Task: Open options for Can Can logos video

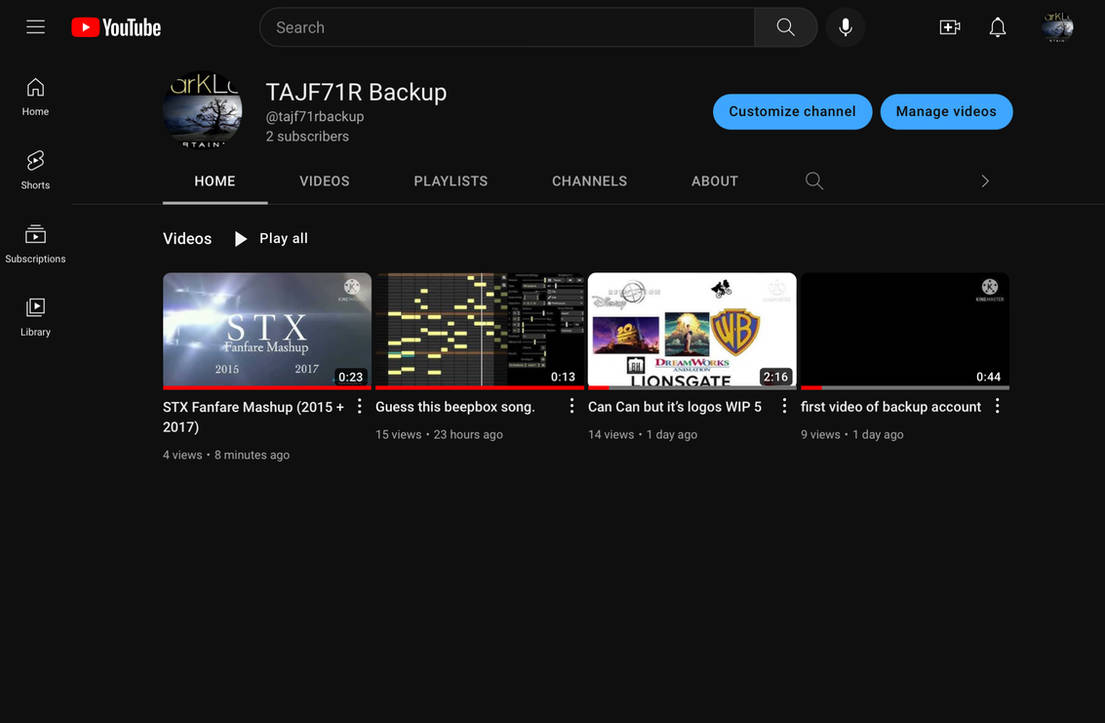Action: [784, 407]
